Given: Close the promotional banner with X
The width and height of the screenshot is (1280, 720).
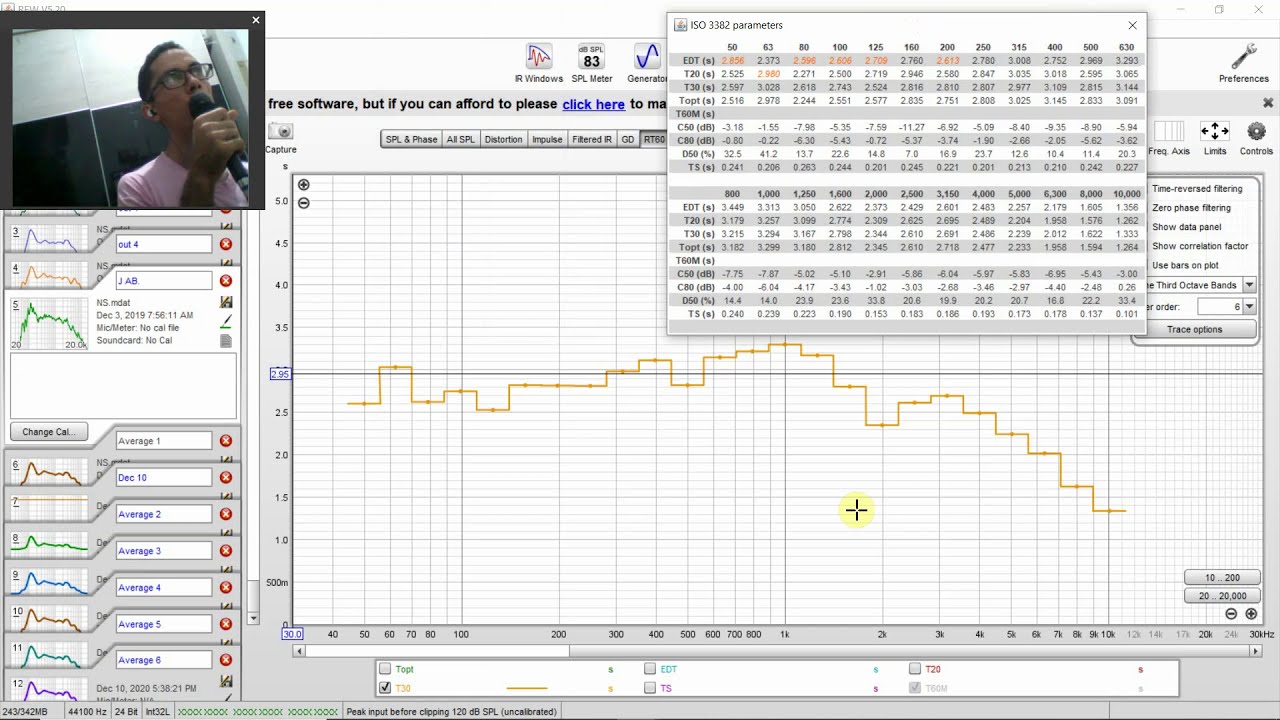Looking at the screenshot, I should pyautogui.click(x=1268, y=103).
